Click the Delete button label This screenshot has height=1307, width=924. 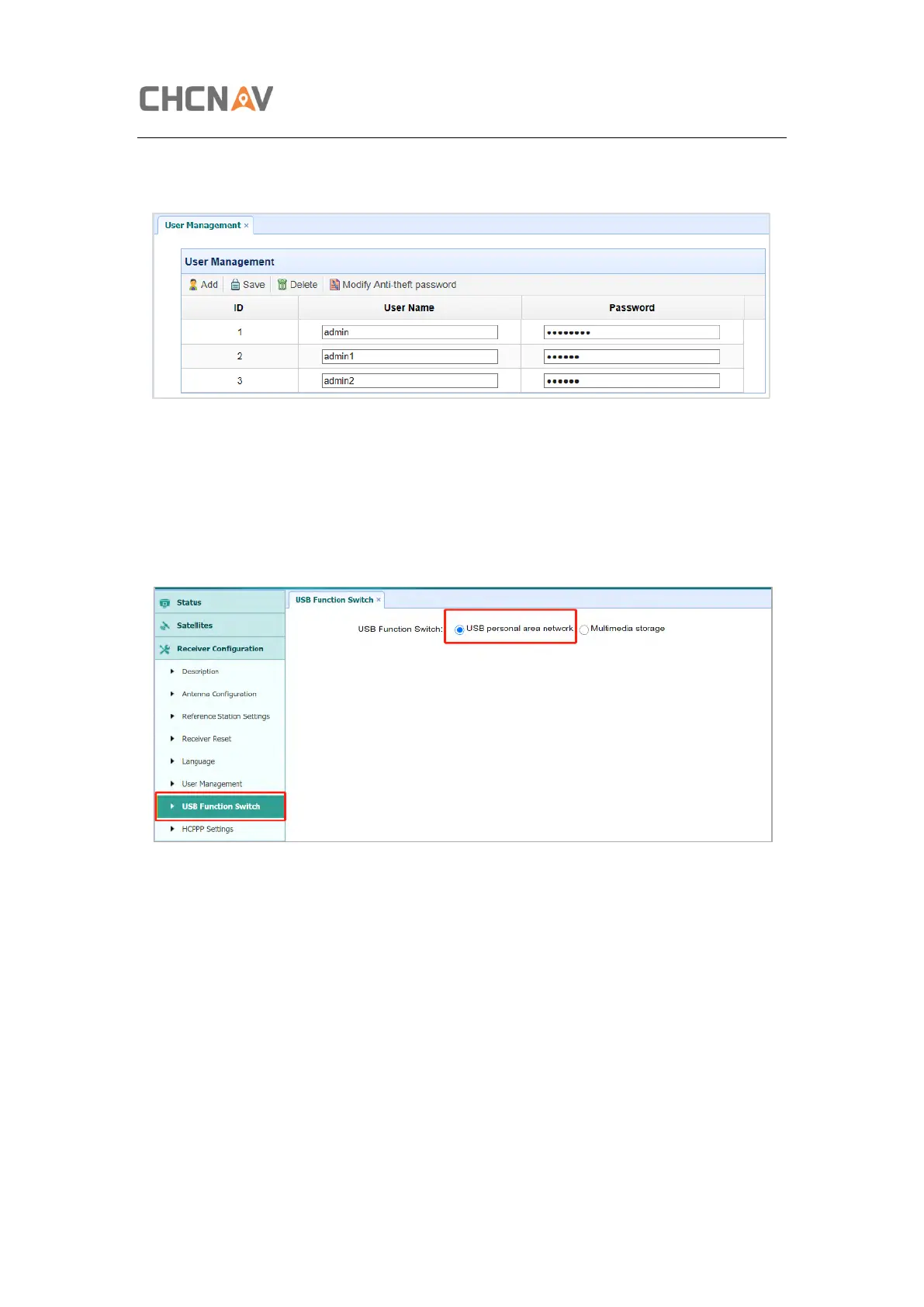coord(303,285)
